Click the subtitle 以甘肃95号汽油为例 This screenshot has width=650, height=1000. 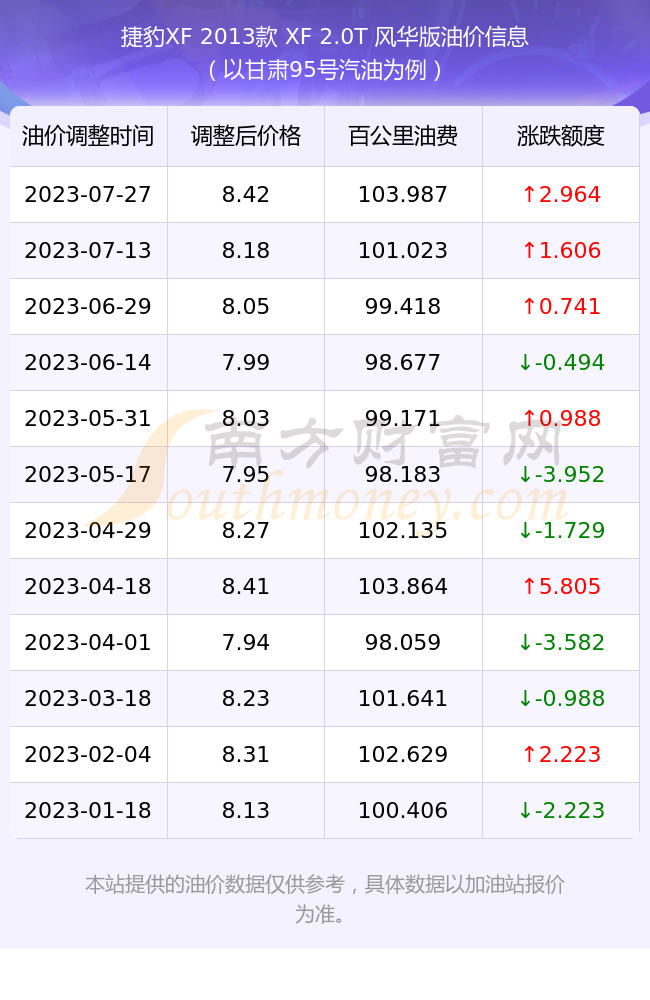coord(325,70)
